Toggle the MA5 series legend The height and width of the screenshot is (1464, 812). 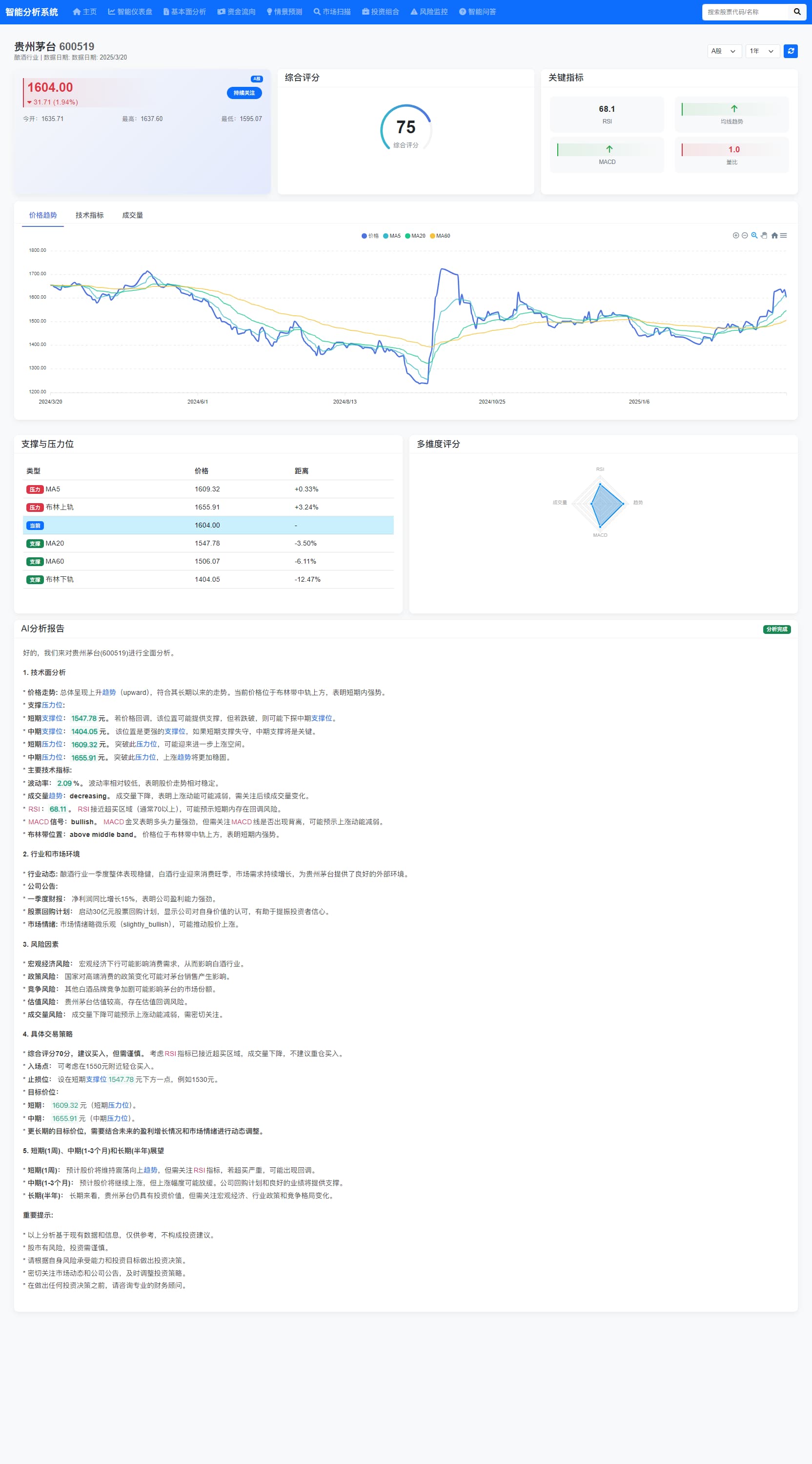pyautogui.click(x=392, y=236)
